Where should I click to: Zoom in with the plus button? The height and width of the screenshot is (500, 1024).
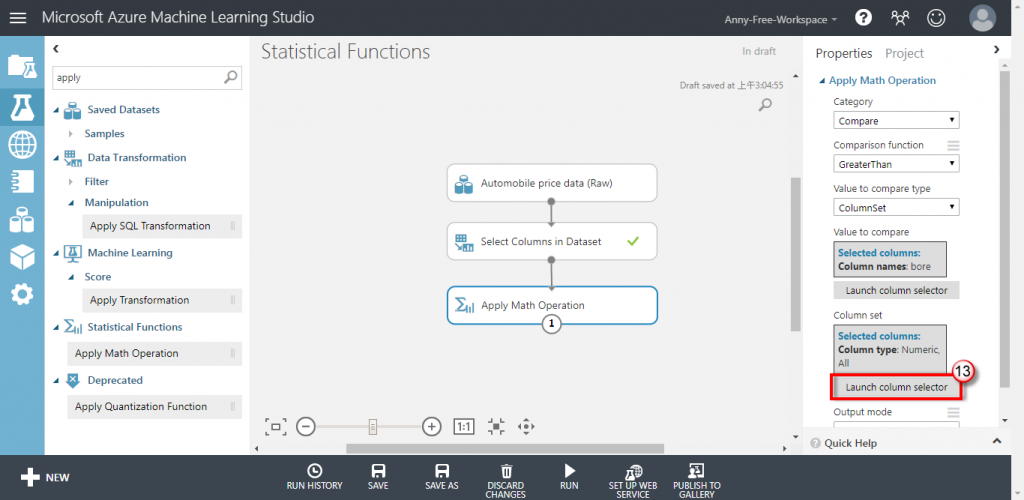(432, 427)
